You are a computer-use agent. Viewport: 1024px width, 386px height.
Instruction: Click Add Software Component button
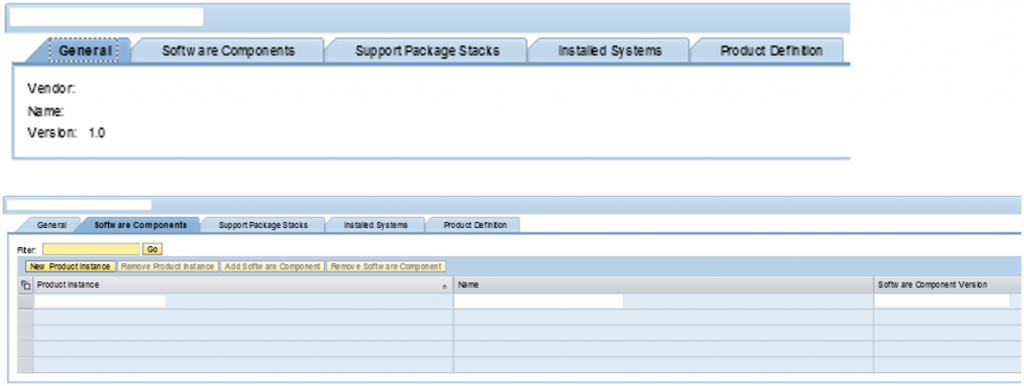(x=272, y=266)
